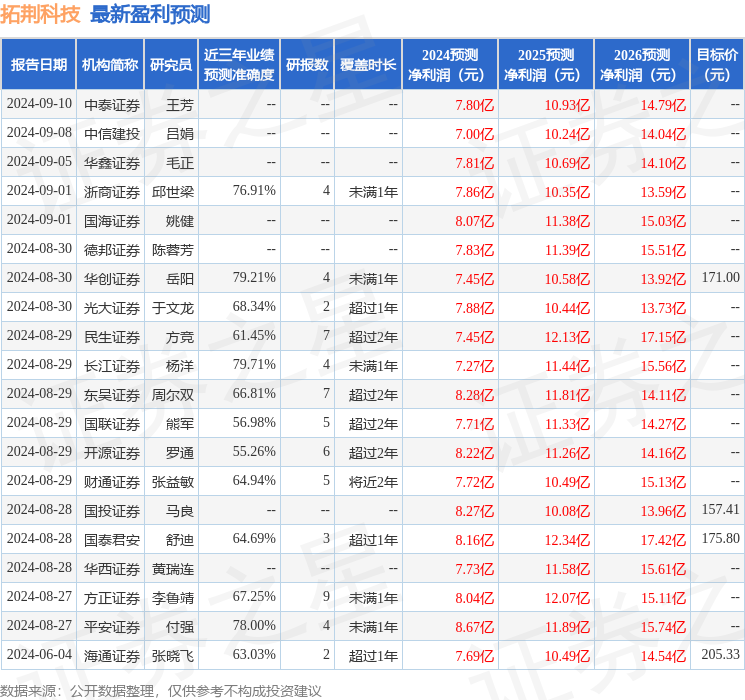Click the 覆盖时长 column header
Viewport: 745px width, 700px height.
point(368,65)
